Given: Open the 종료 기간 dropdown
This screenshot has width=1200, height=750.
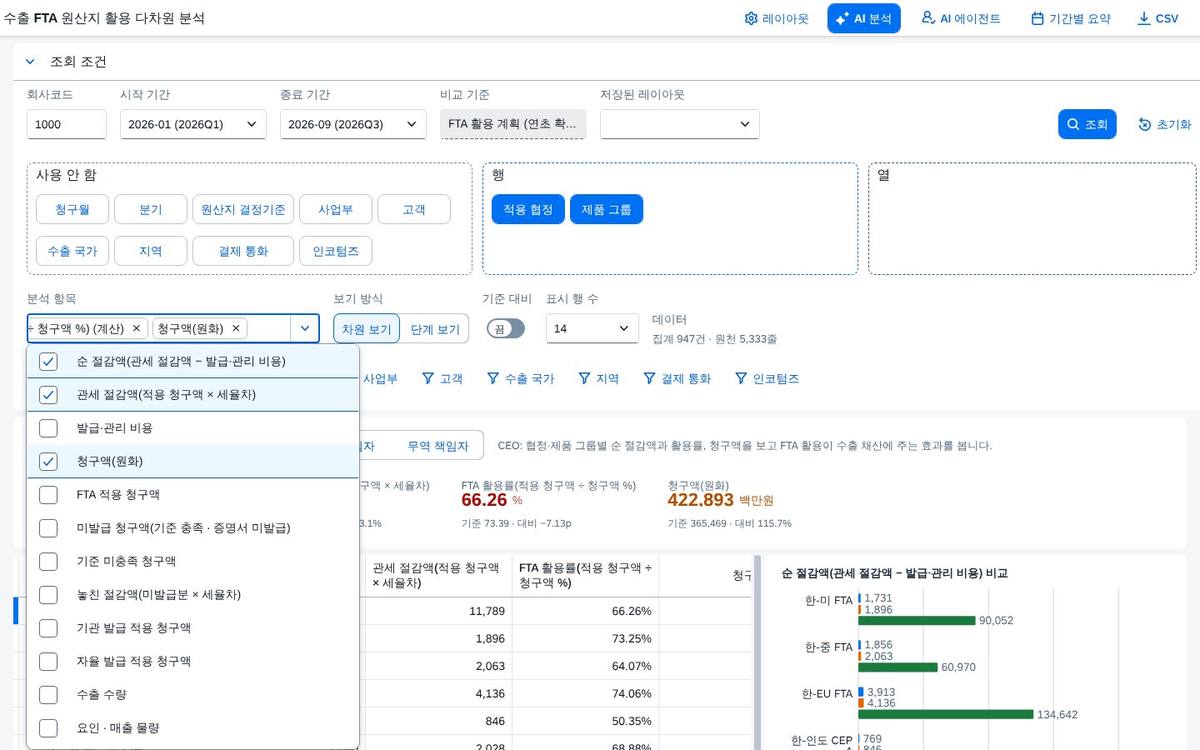Looking at the screenshot, I should point(353,124).
